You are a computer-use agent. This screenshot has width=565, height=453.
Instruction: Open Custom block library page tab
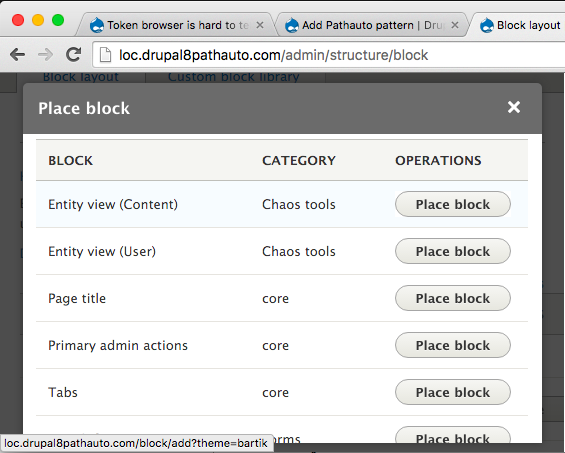click(233, 77)
